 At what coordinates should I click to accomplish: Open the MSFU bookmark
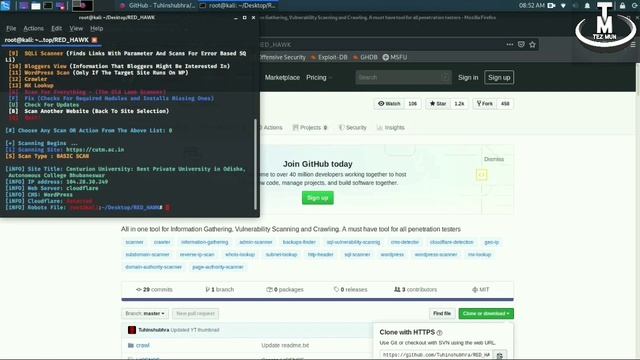click(395, 58)
